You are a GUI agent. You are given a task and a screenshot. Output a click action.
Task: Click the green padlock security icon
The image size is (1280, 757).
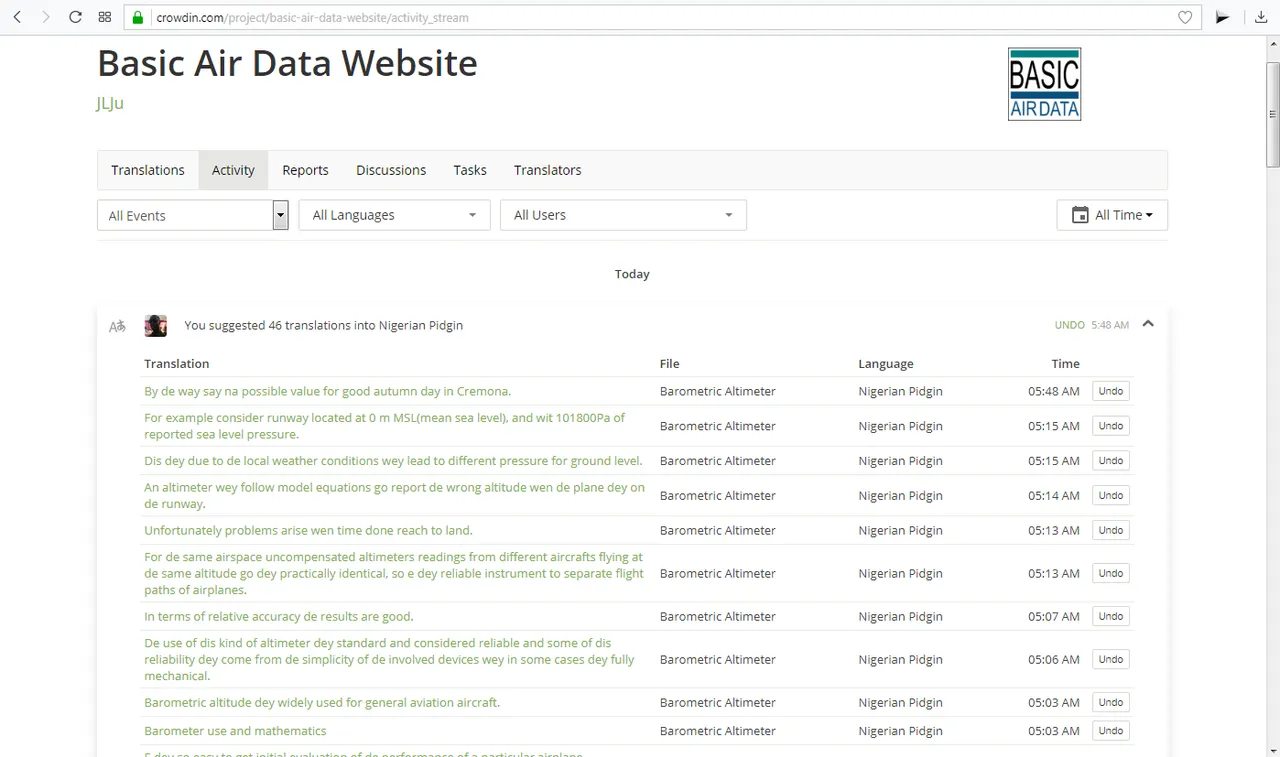tap(138, 17)
